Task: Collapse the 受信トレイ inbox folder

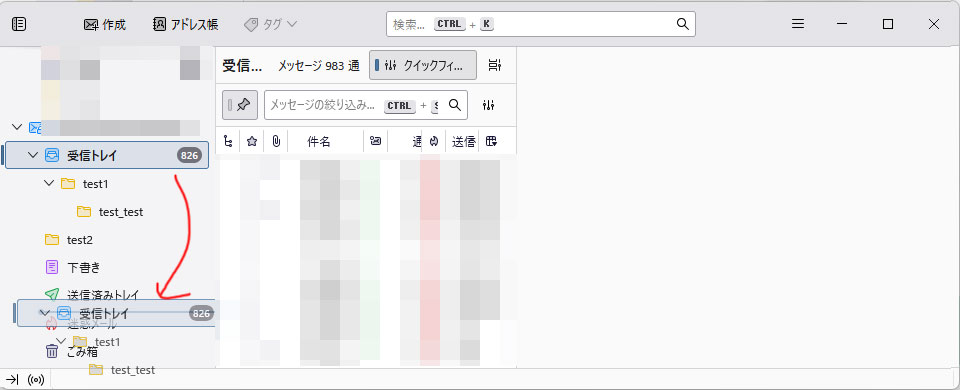Action: (33, 156)
